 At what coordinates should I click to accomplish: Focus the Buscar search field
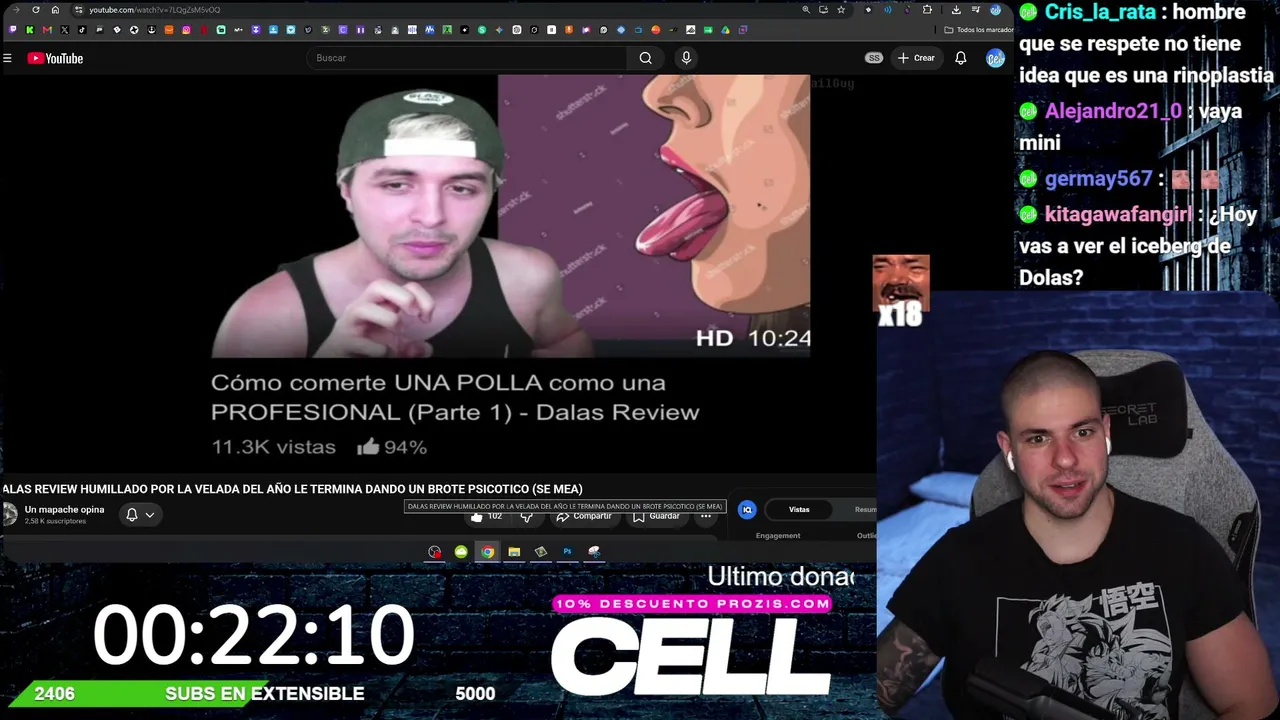point(465,58)
